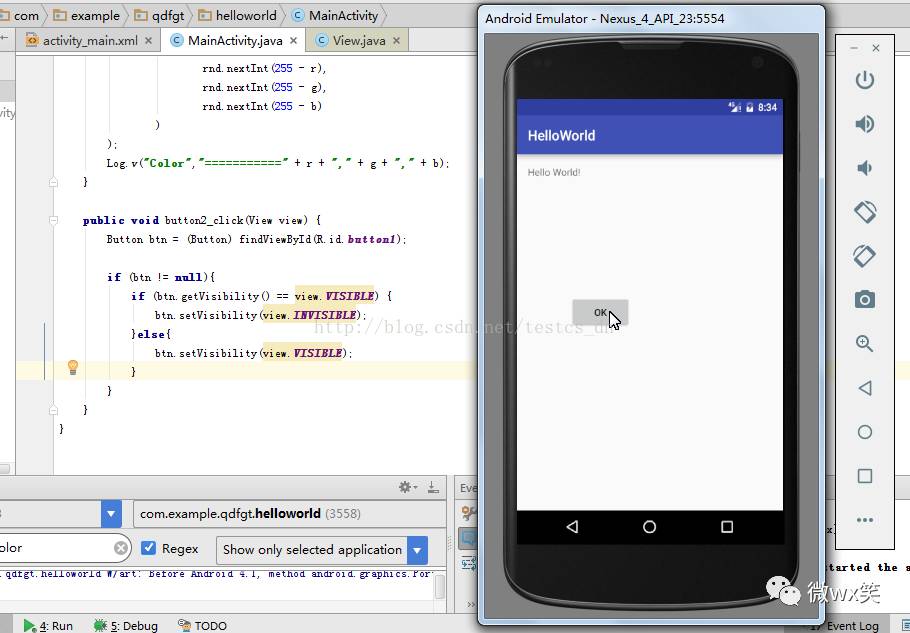
Task: Close the activity_main.xml tab
Action: (x=148, y=41)
